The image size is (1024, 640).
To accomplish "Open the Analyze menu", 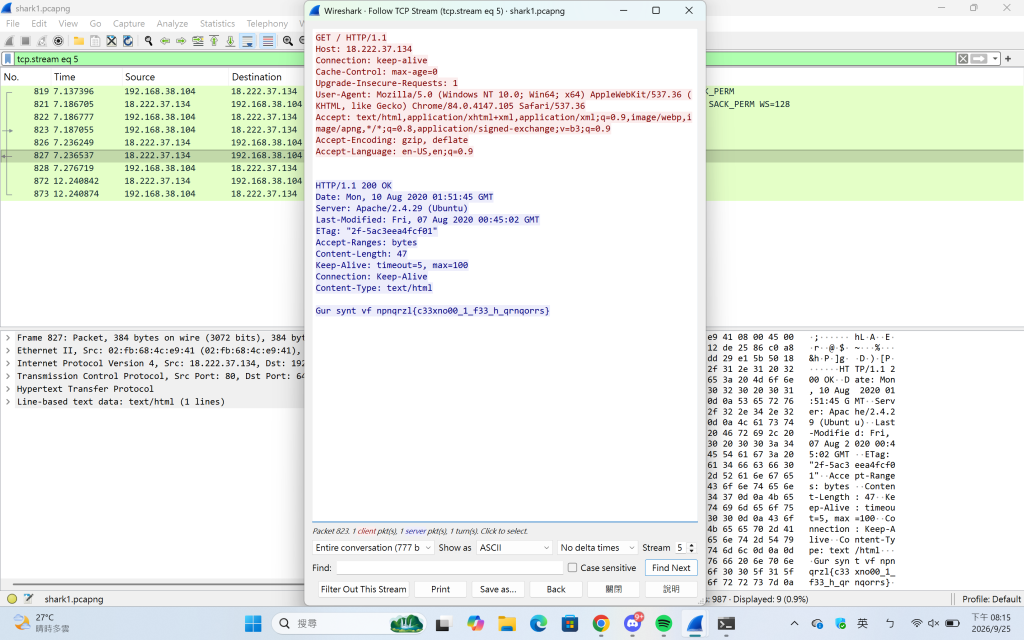I will (x=172, y=24).
